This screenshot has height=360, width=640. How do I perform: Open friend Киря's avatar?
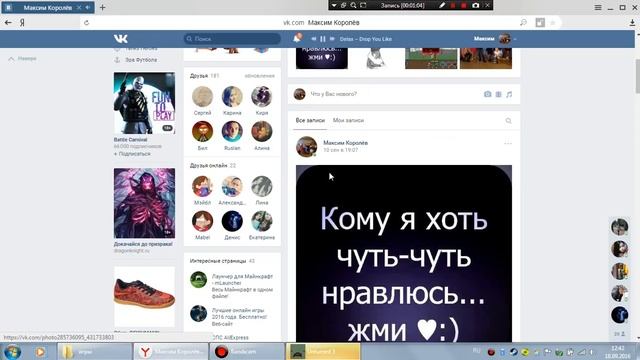click(x=262, y=97)
